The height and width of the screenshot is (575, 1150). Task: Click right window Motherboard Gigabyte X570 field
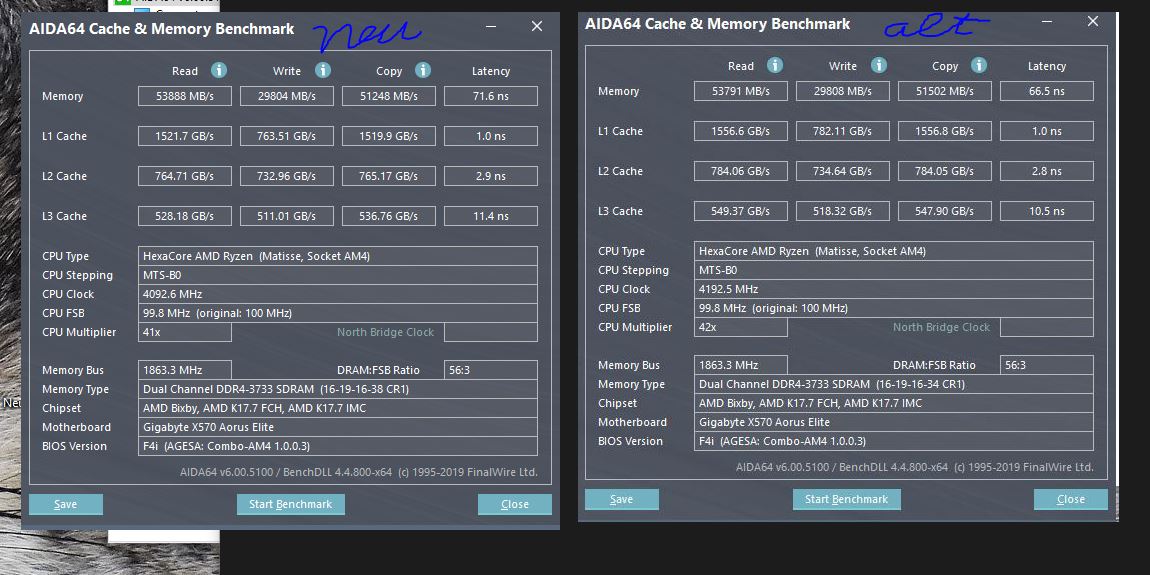coord(894,422)
